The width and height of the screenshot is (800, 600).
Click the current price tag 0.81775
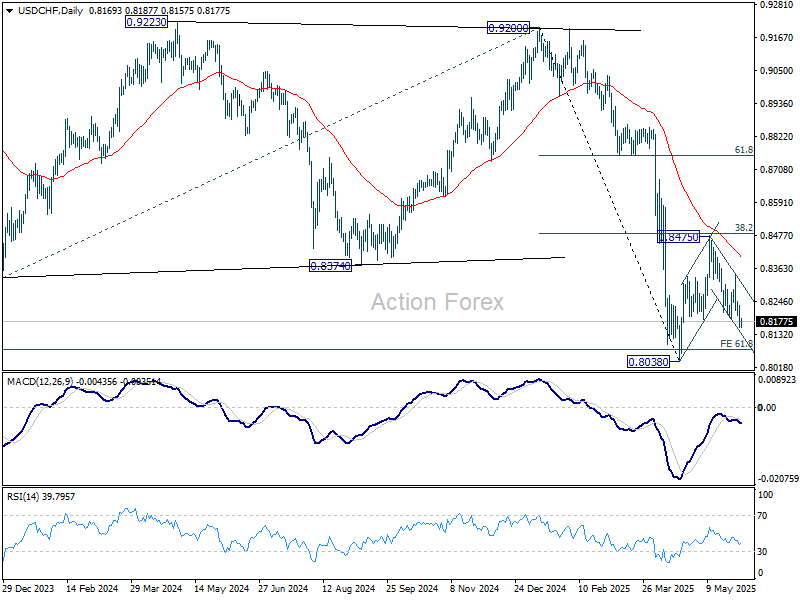point(776,321)
